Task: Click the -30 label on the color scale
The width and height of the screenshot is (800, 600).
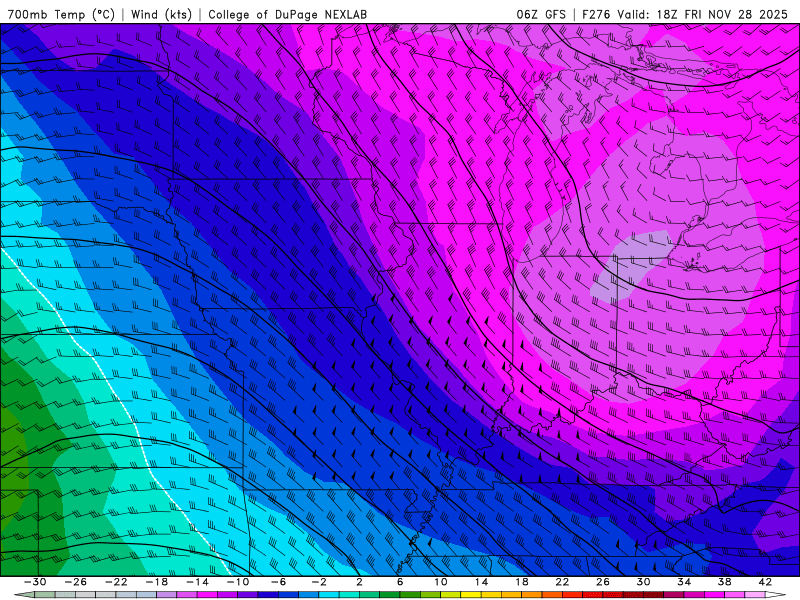Action: tap(35, 582)
